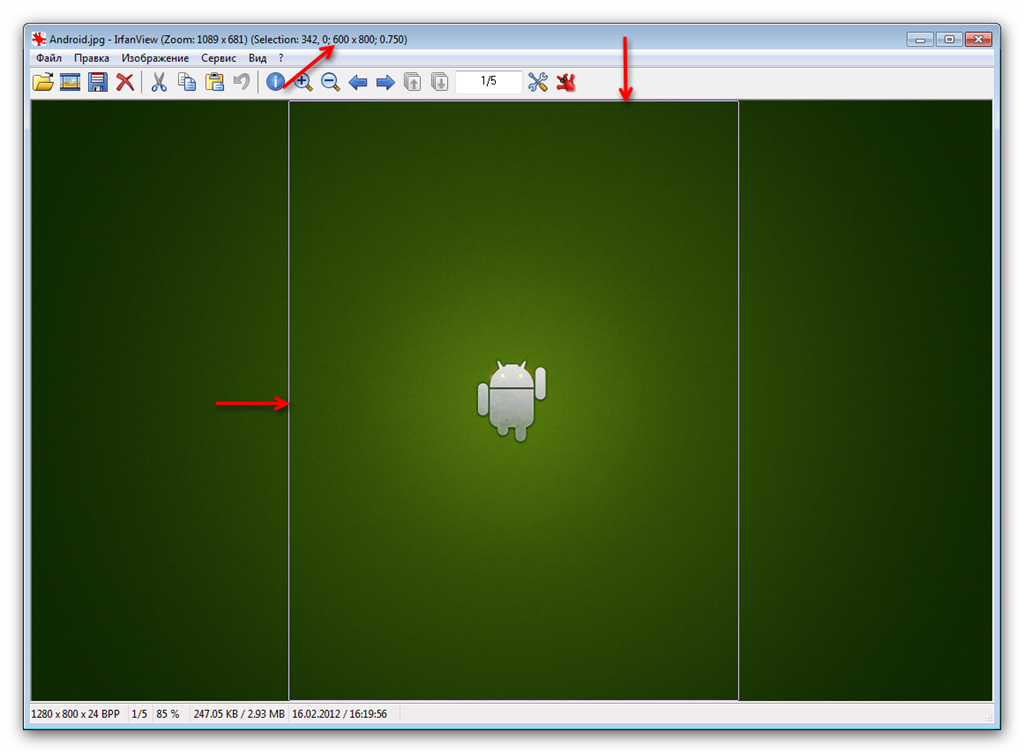Click the Android robot in the image
Screen dimensions: 1024x753
coord(511,400)
